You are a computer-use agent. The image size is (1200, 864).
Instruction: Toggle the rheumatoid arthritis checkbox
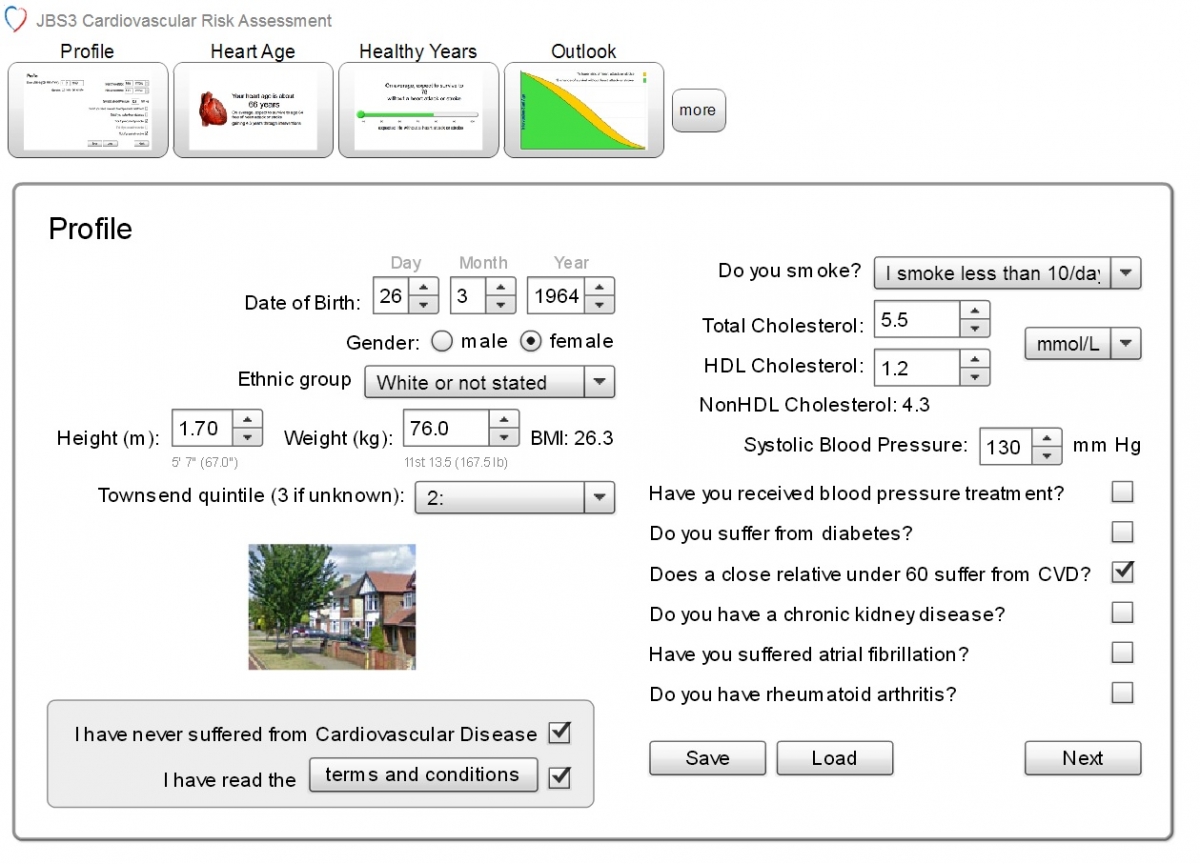tap(1122, 694)
